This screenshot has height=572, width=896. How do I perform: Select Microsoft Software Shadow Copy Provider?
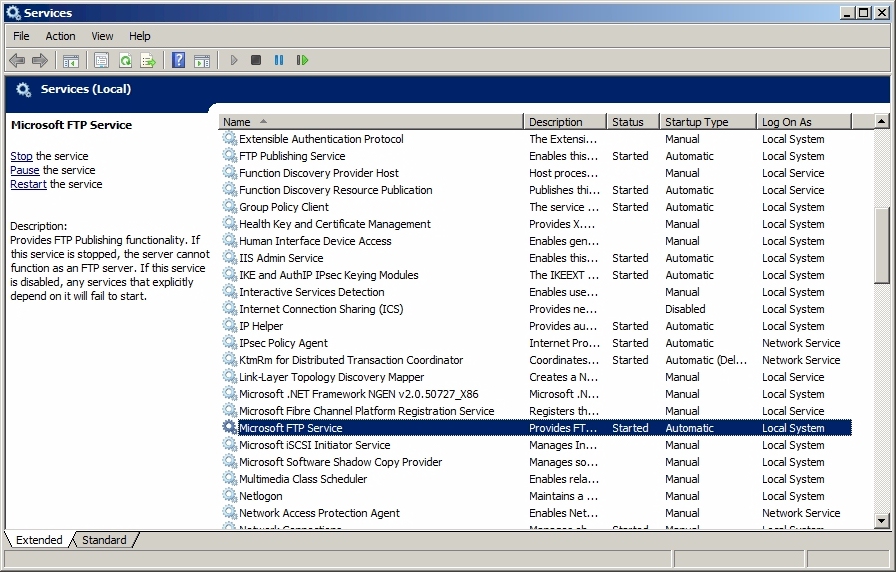pos(341,462)
